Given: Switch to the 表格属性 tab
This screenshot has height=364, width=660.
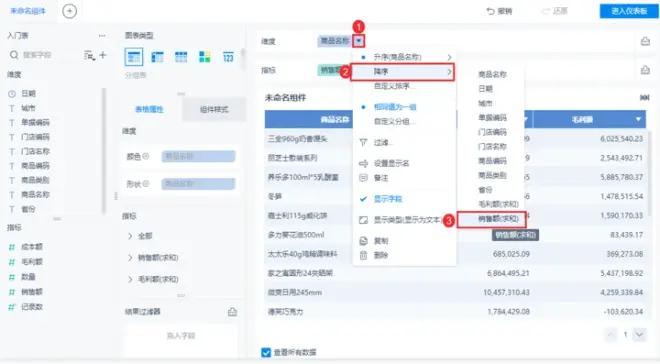Looking at the screenshot, I should click(x=149, y=109).
